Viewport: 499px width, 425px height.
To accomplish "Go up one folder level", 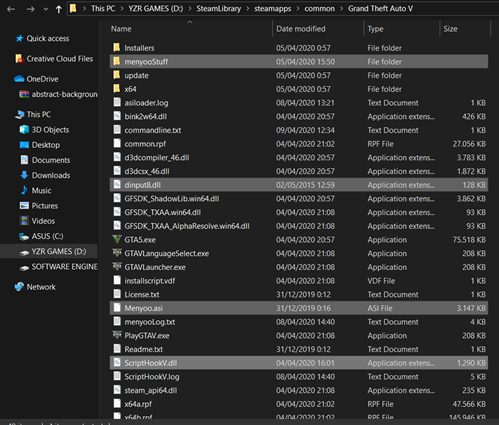I will click(59, 9).
